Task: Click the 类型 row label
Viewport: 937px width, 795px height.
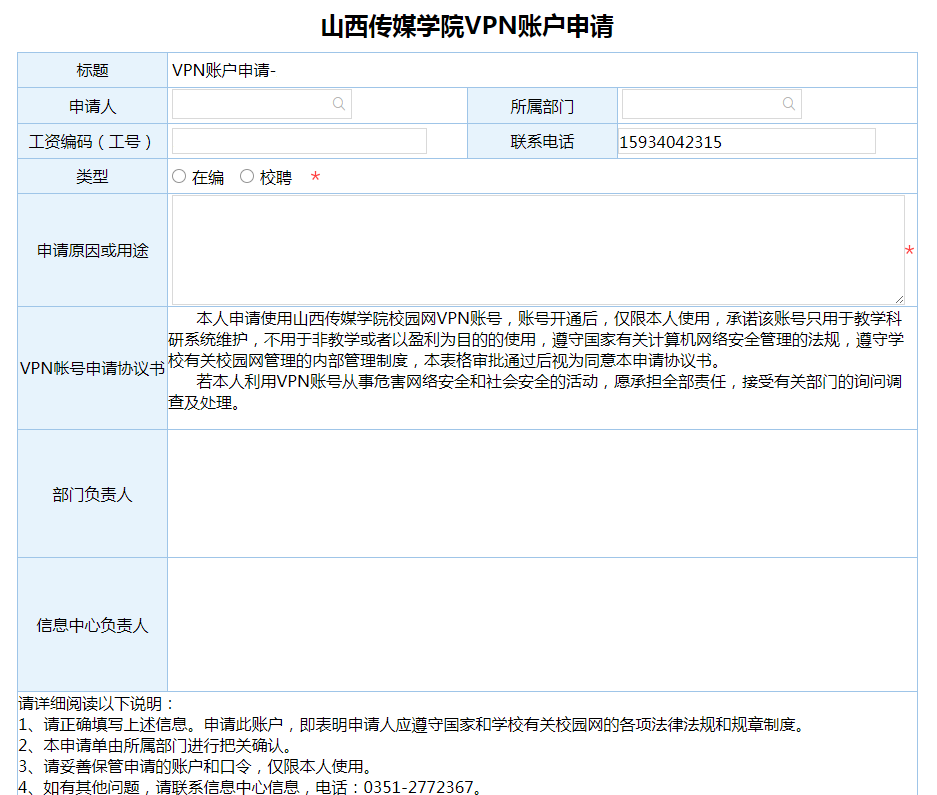Action: (92, 177)
